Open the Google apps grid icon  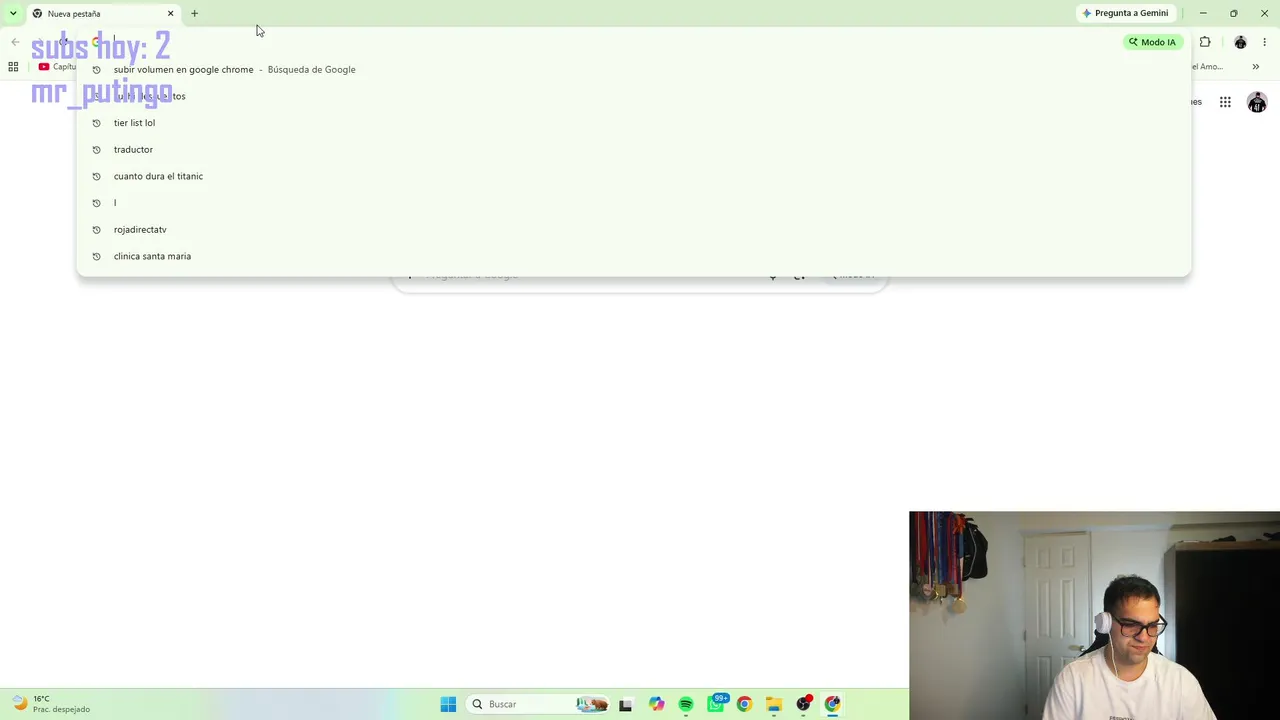click(x=1225, y=102)
